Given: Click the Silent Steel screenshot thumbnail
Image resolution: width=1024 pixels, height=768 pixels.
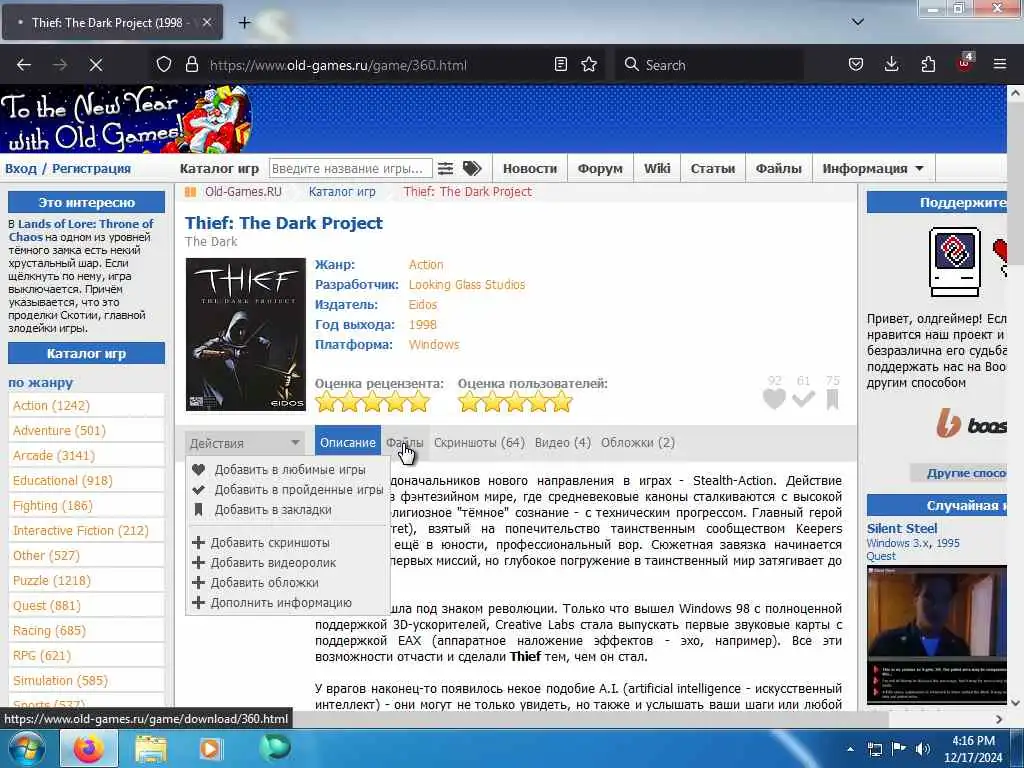Looking at the screenshot, I should point(936,635).
